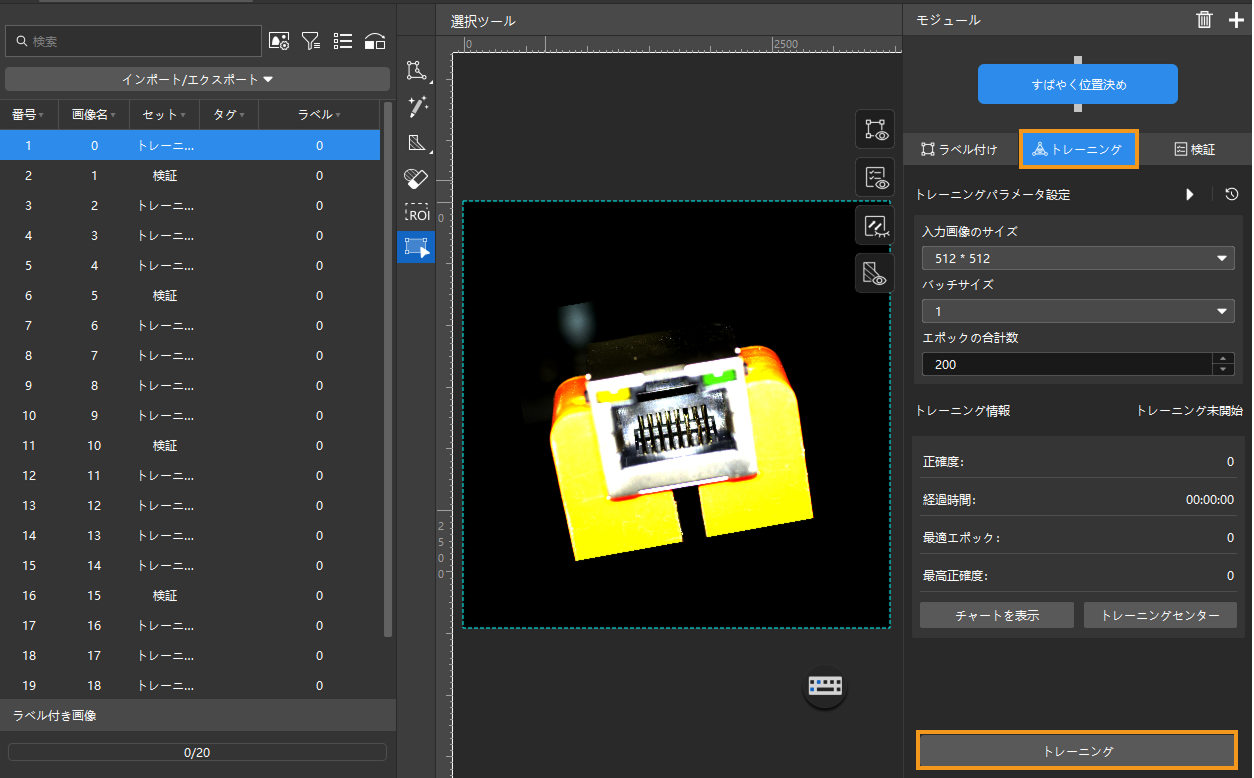This screenshot has height=778, width=1254.
Task: Switch to the ラベル付け tab
Action: (x=959, y=149)
